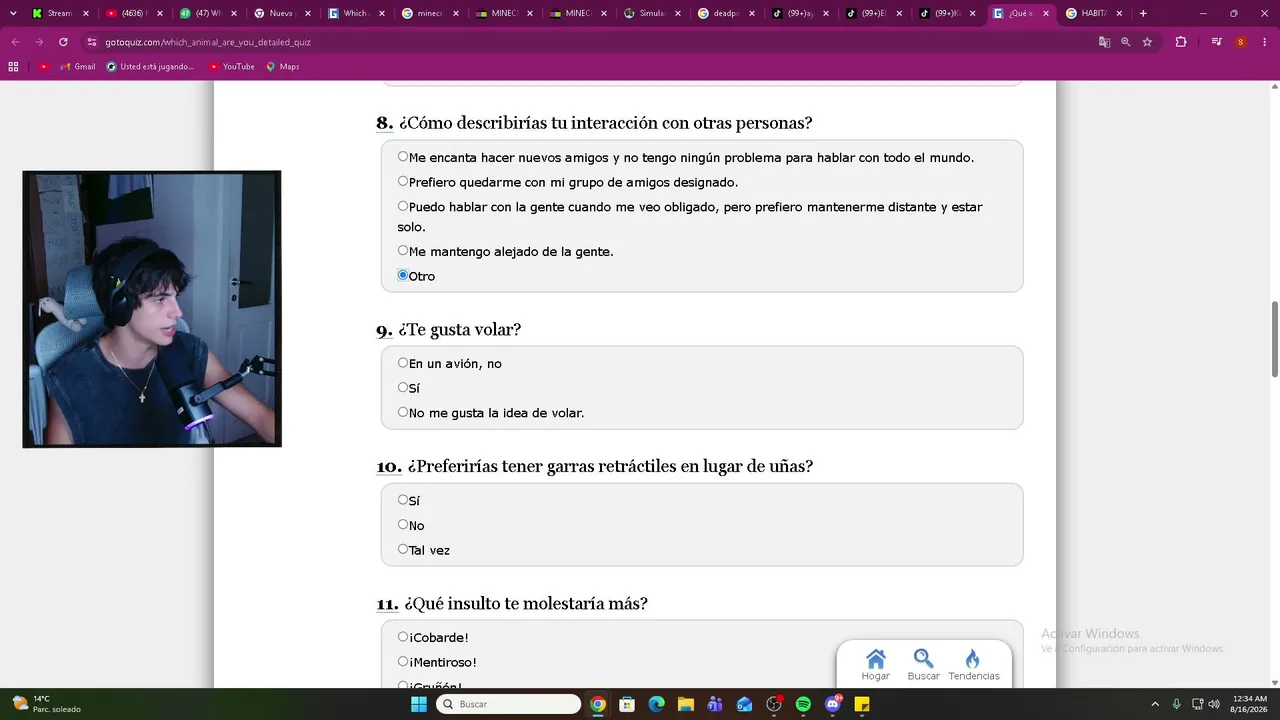Viewport: 1280px width, 720px height.
Task: Select 'No' for question 10
Action: pyautogui.click(x=403, y=525)
